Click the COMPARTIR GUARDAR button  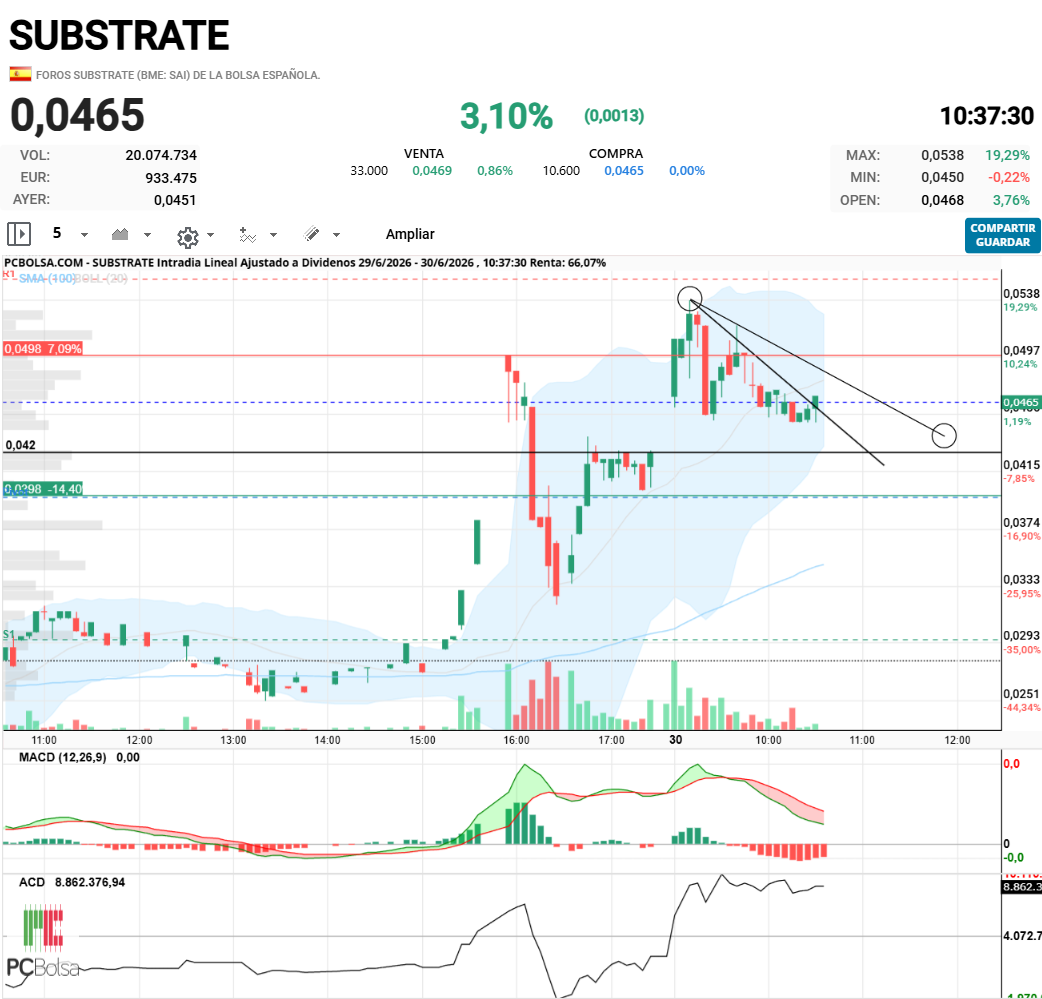[x=1002, y=235]
